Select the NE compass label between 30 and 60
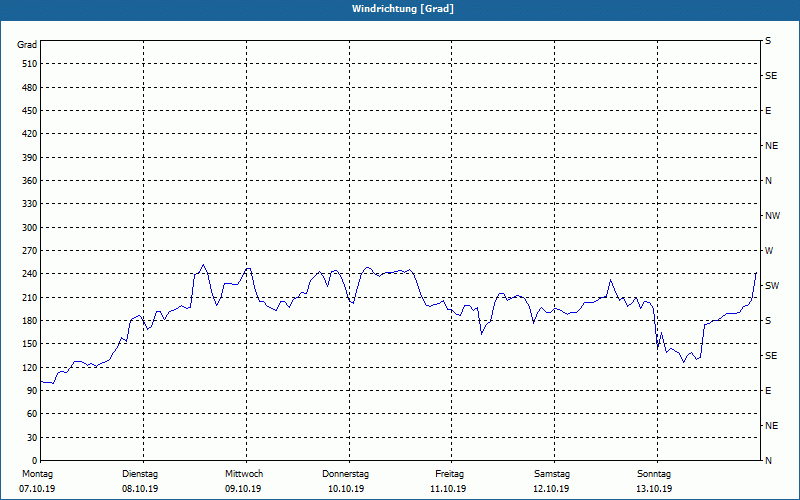 click(x=771, y=426)
